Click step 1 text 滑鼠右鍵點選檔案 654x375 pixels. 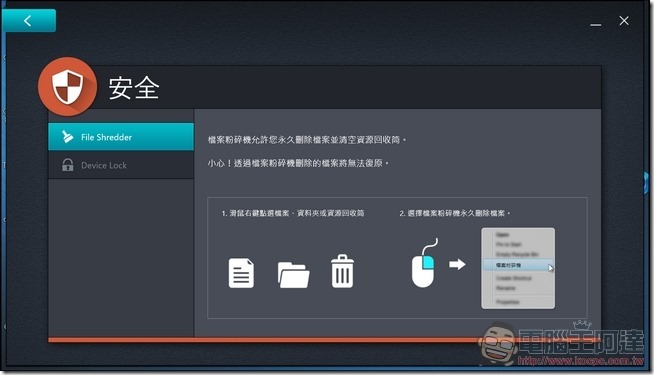pyautogui.click(x=293, y=213)
